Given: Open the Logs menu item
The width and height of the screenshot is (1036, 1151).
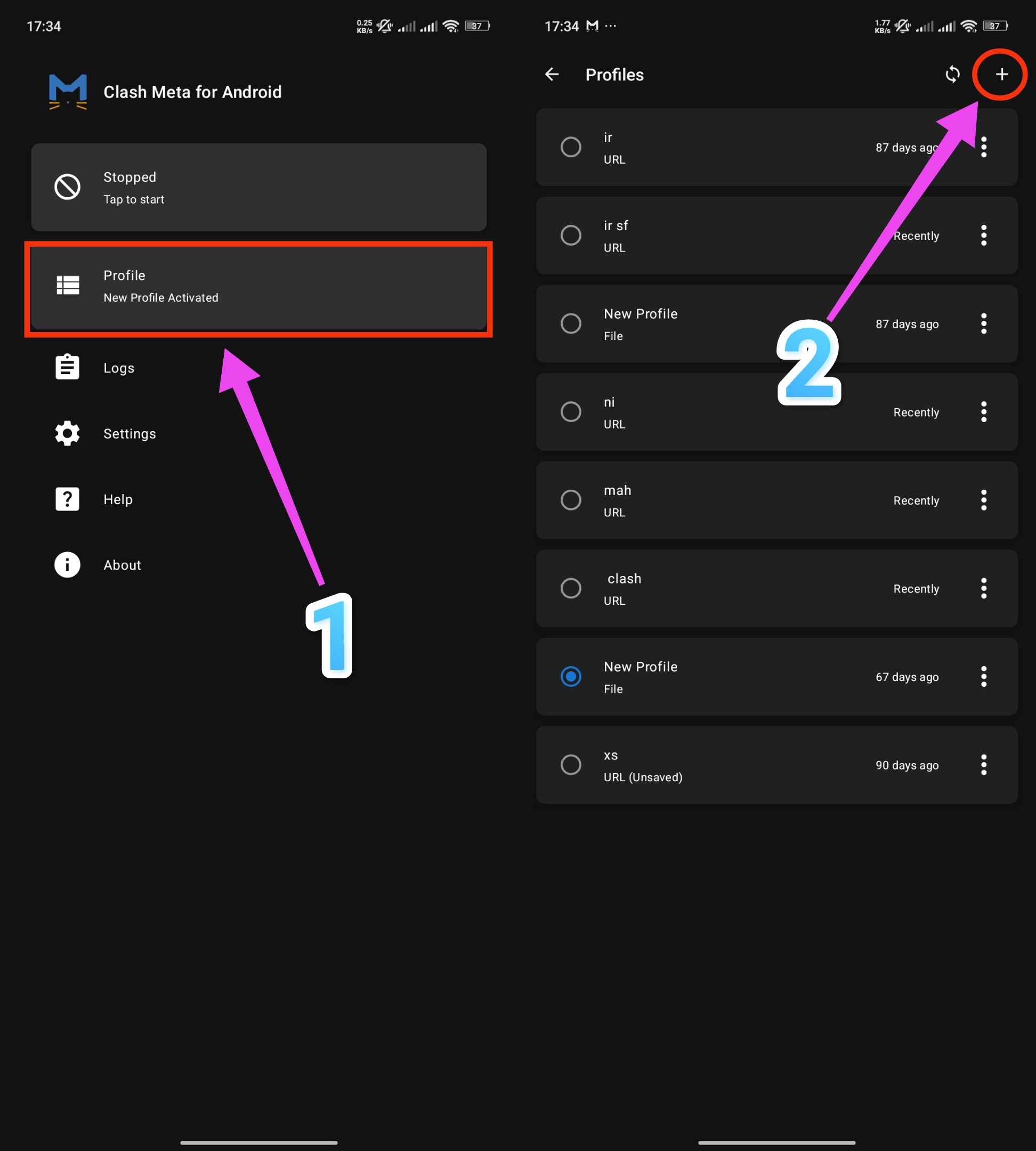Looking at the screenshot, I should [x=118, y=368].
